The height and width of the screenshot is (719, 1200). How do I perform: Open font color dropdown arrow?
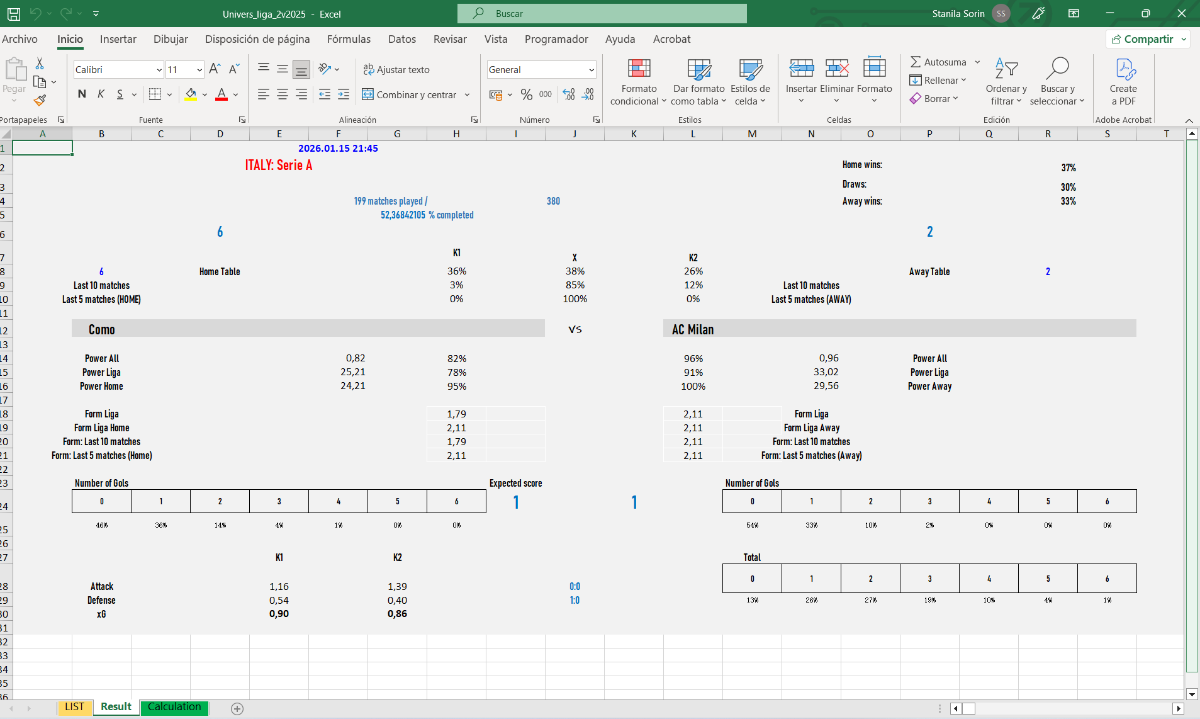click(x=236, y=94)
